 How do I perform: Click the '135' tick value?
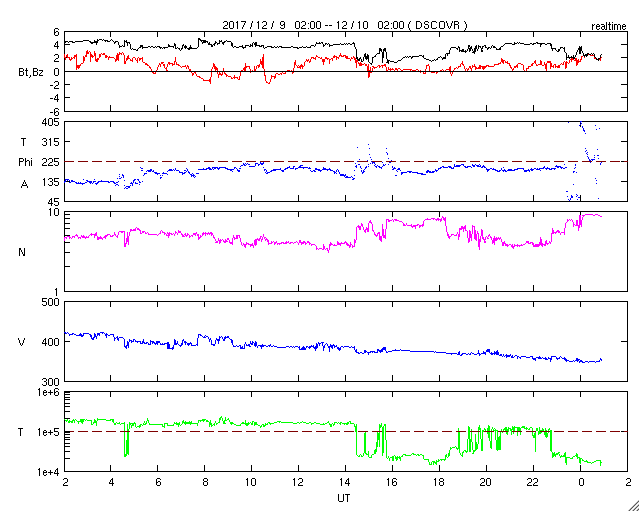tap(51, 182)
